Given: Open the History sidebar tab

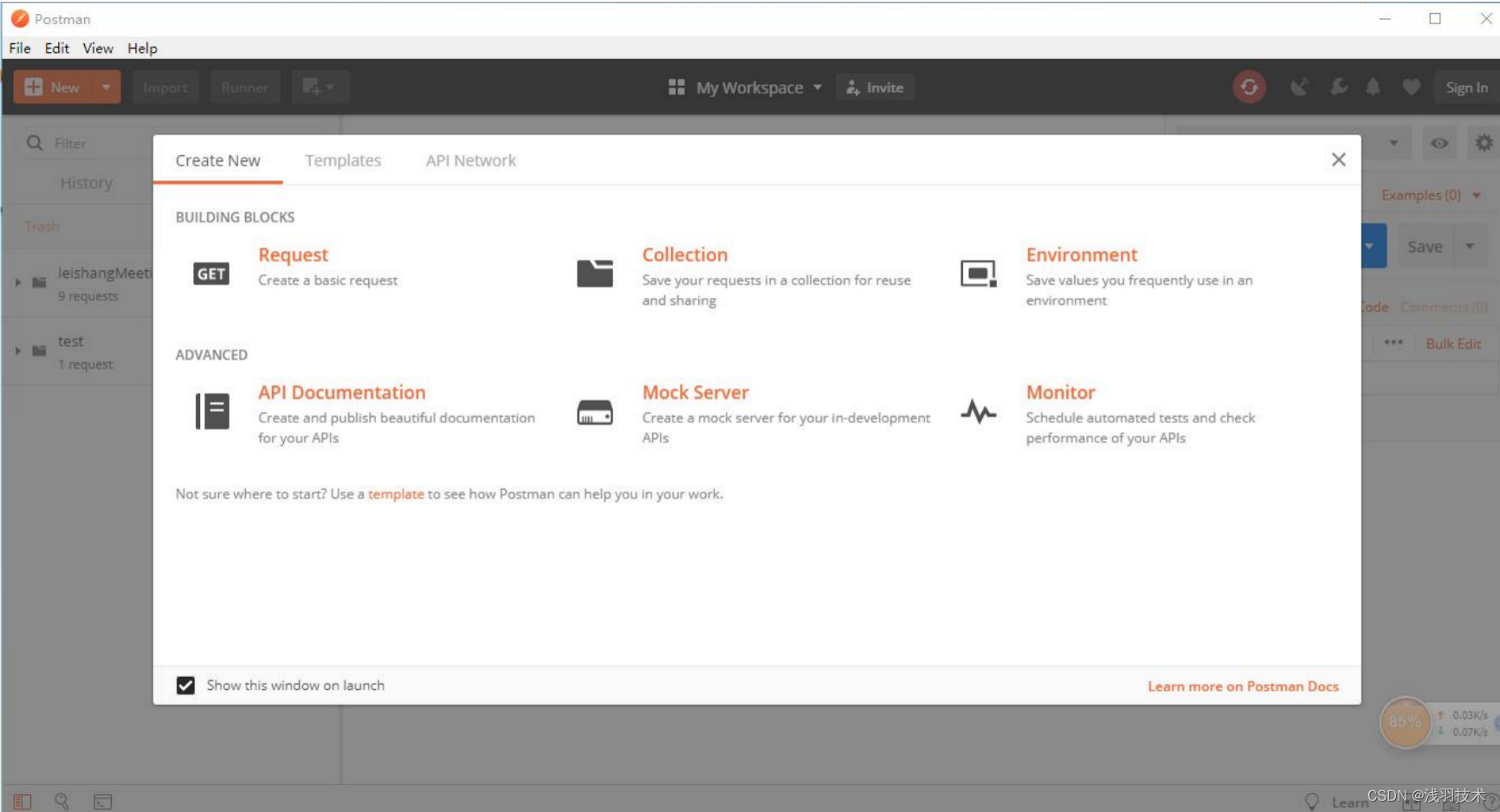Looking at the screenshot, I should (87, 183).
